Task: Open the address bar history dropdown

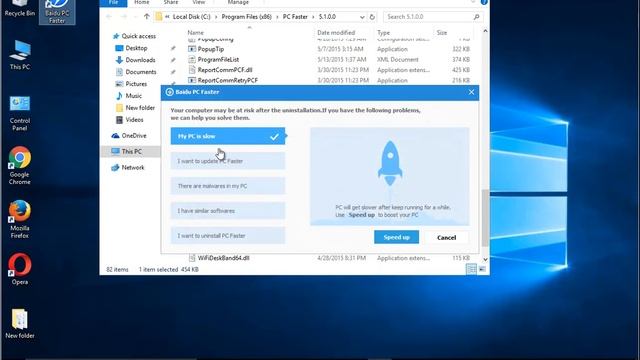Action: click(362, 17)
